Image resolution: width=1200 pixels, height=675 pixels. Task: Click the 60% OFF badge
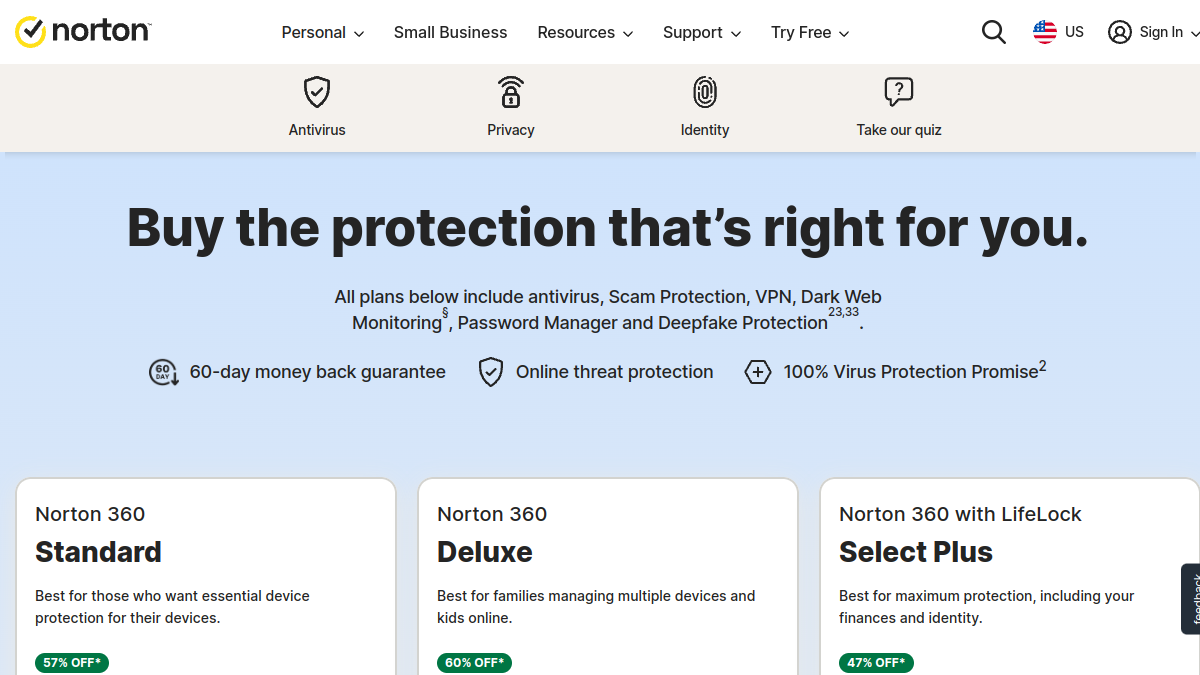pos(474,663)
